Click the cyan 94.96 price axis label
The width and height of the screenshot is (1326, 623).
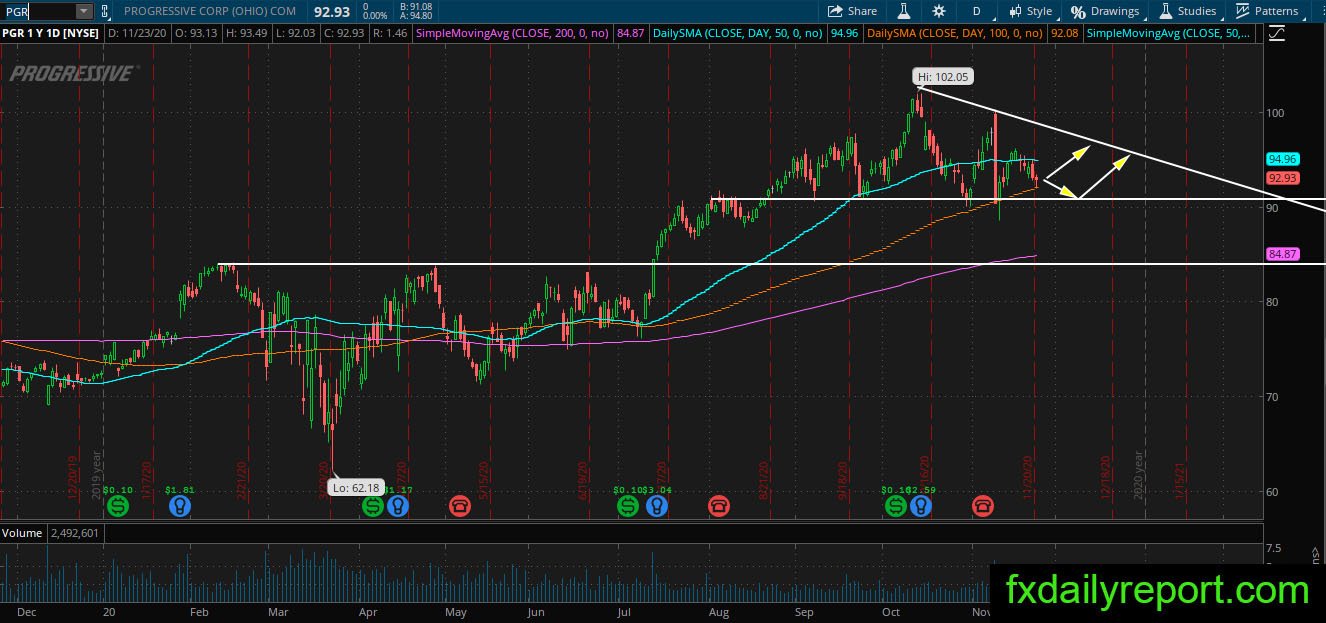tap(1281, 159)
